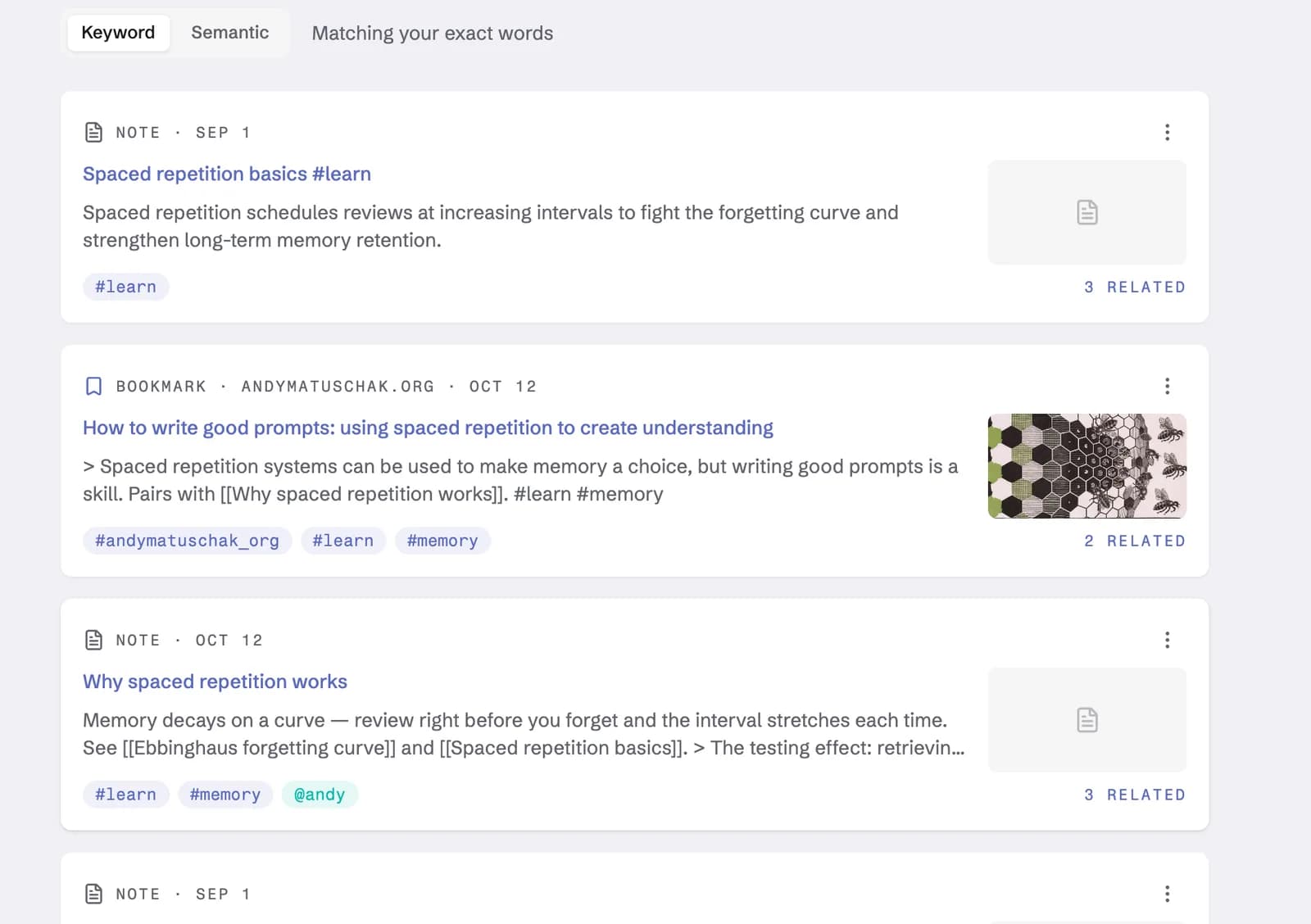Open How to write good prompts bookmark title
The width and height of the screenshot is (1311, 924).
428,428
